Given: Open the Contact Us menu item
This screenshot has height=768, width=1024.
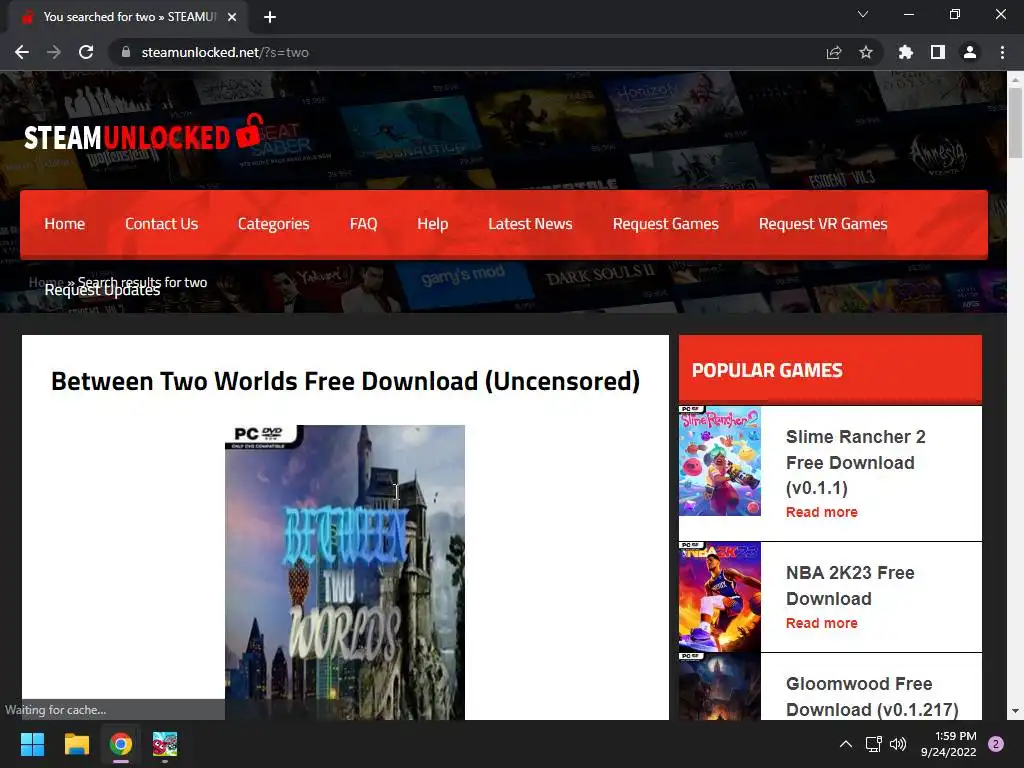Looking at the screenshot, I should [x=161, y=224].
